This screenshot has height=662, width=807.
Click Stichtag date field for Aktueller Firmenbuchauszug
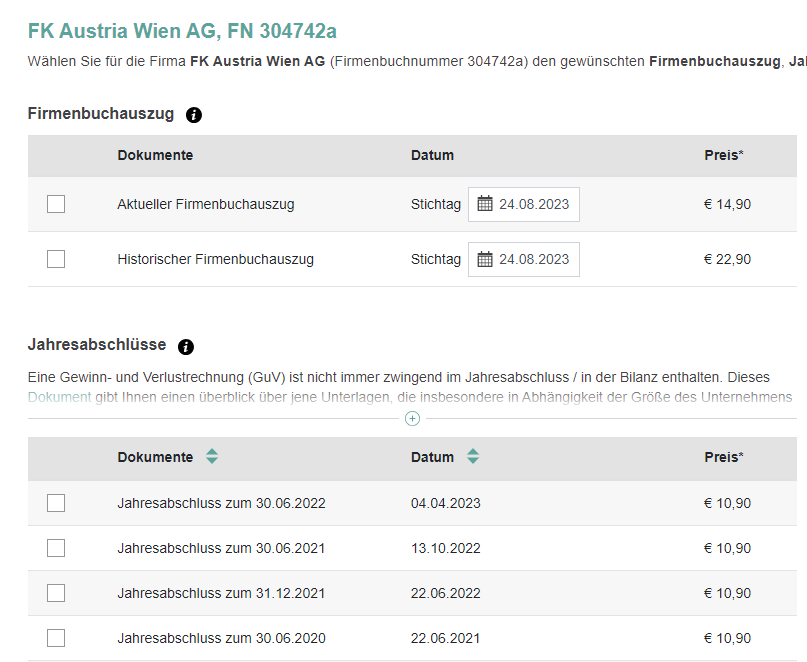tap(534, 204)
